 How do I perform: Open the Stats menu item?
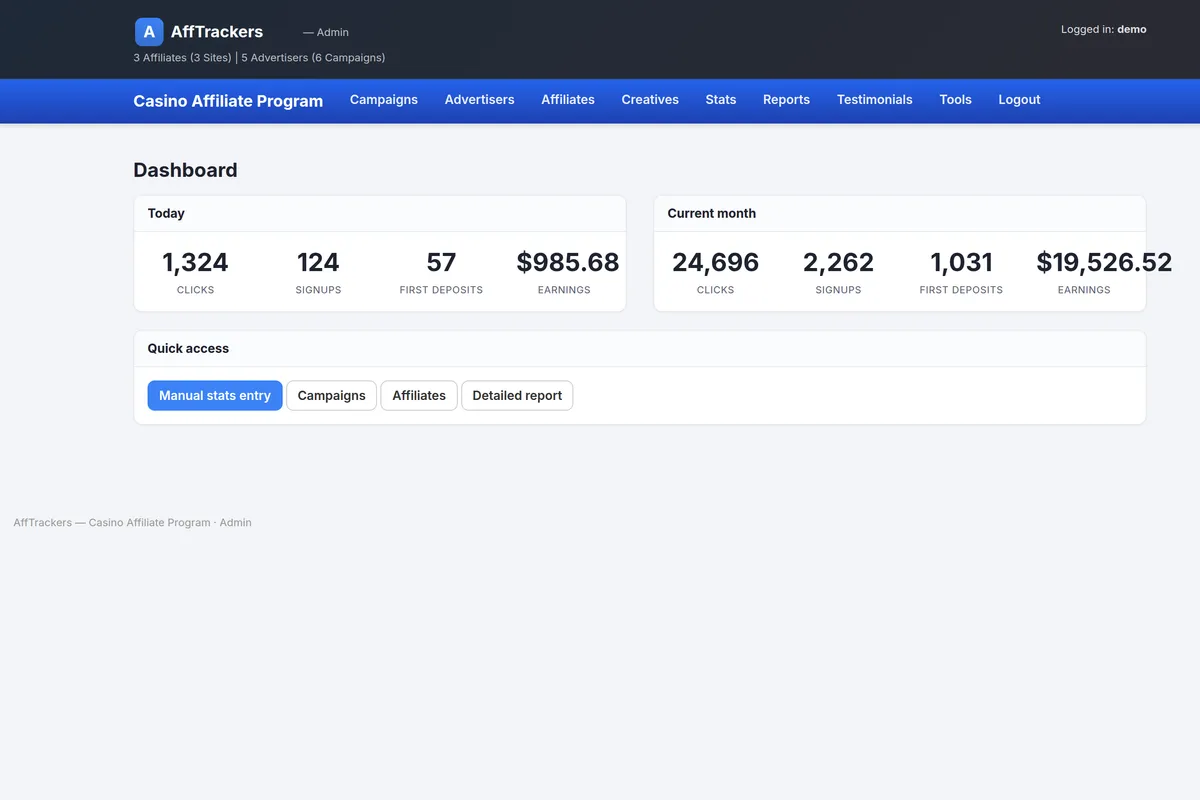(x=721, y=100)
